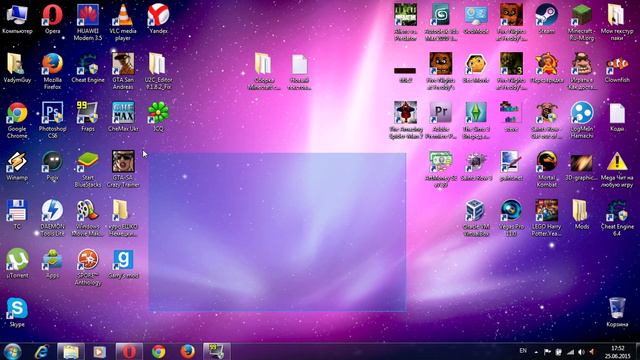Select the Fraps desktop shortcut

(x=88, y=117)
